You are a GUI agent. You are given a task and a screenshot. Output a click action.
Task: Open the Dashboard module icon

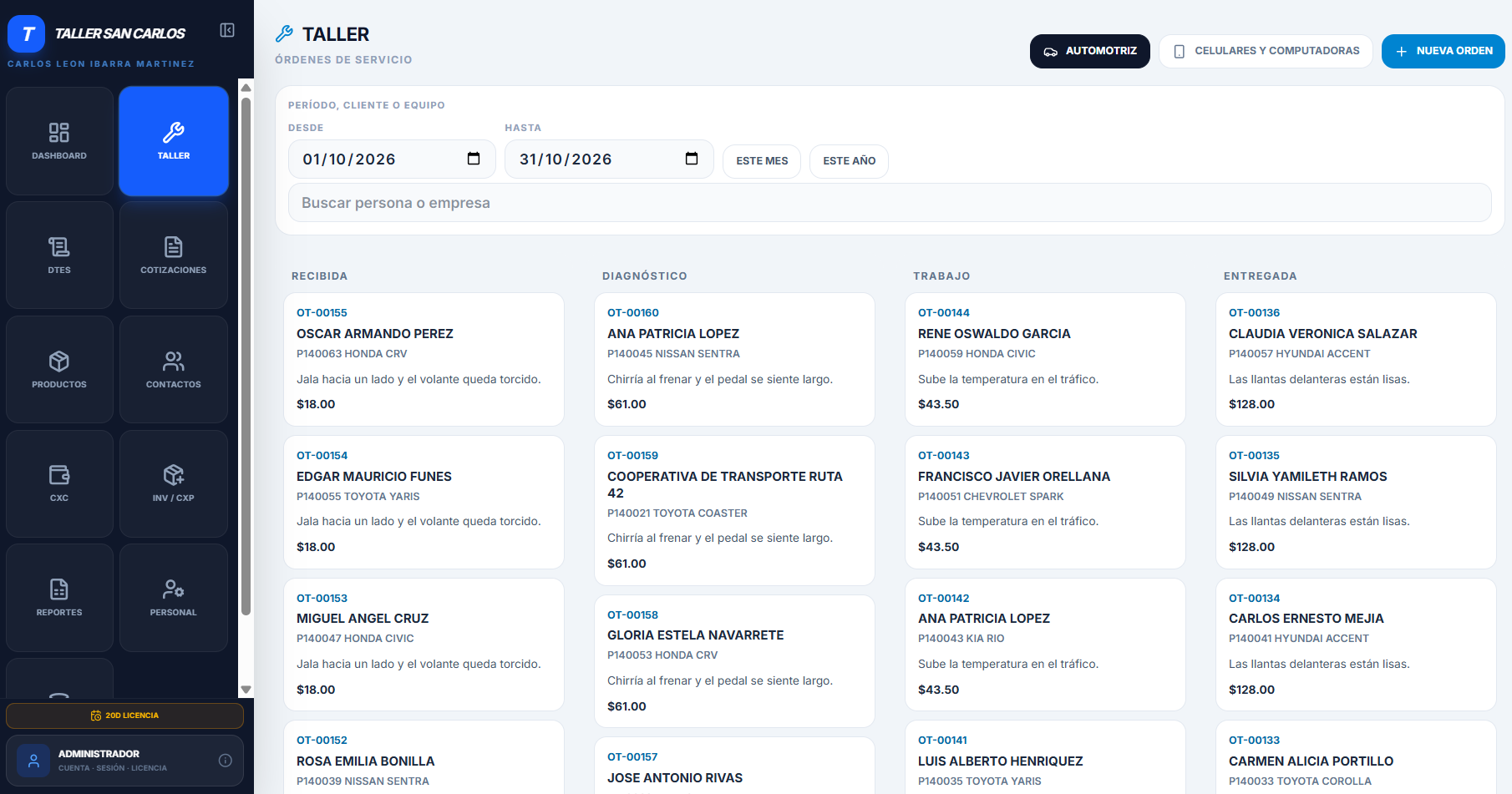pyautogui.click(x=59, y=133)
